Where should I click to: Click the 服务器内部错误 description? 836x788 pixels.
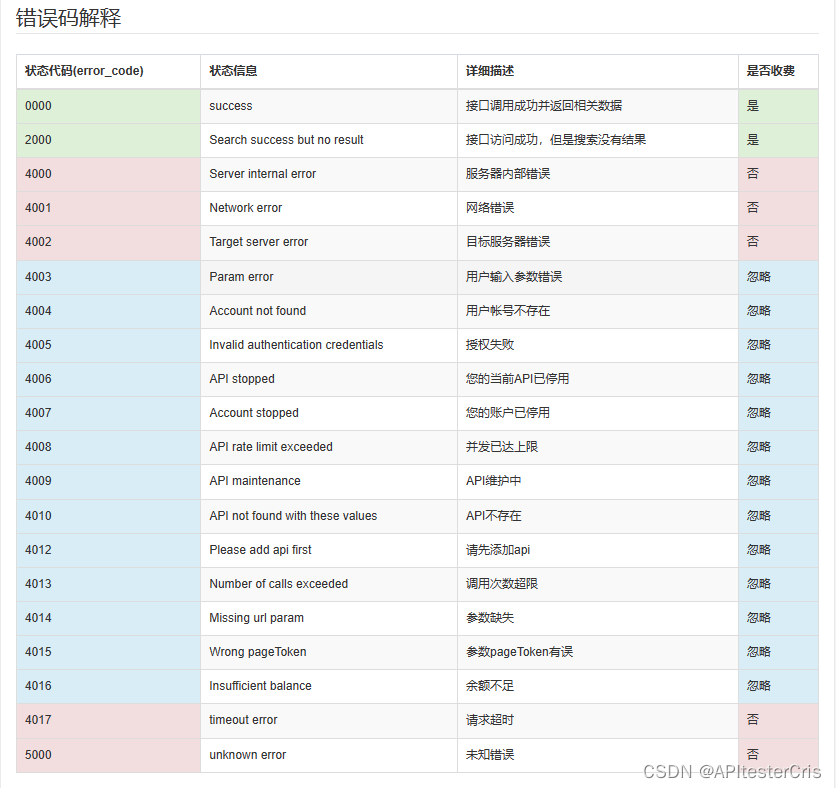point(508,174)
